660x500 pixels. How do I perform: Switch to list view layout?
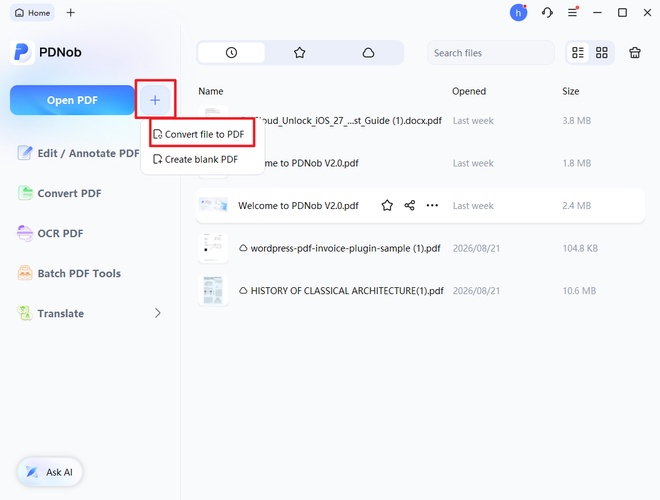pyautogui.click(x=578, y=53)
